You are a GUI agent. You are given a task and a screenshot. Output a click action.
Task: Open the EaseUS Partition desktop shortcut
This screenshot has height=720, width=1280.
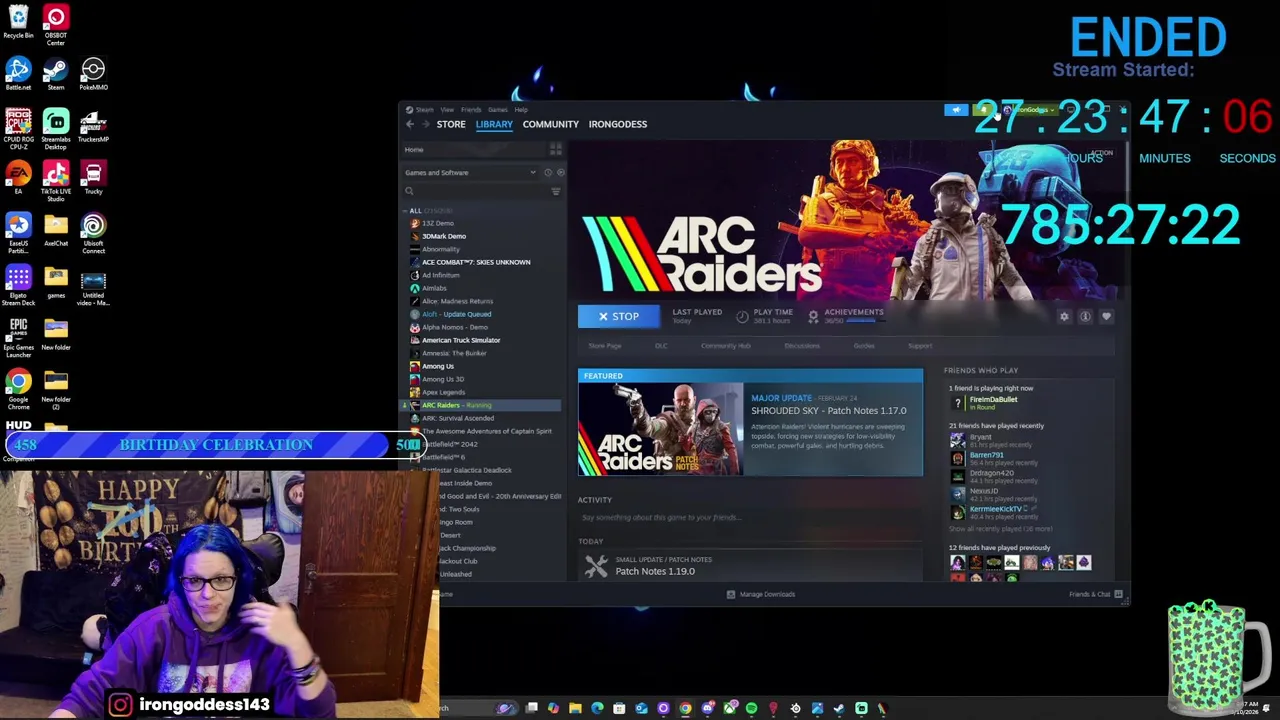[18, 233]
